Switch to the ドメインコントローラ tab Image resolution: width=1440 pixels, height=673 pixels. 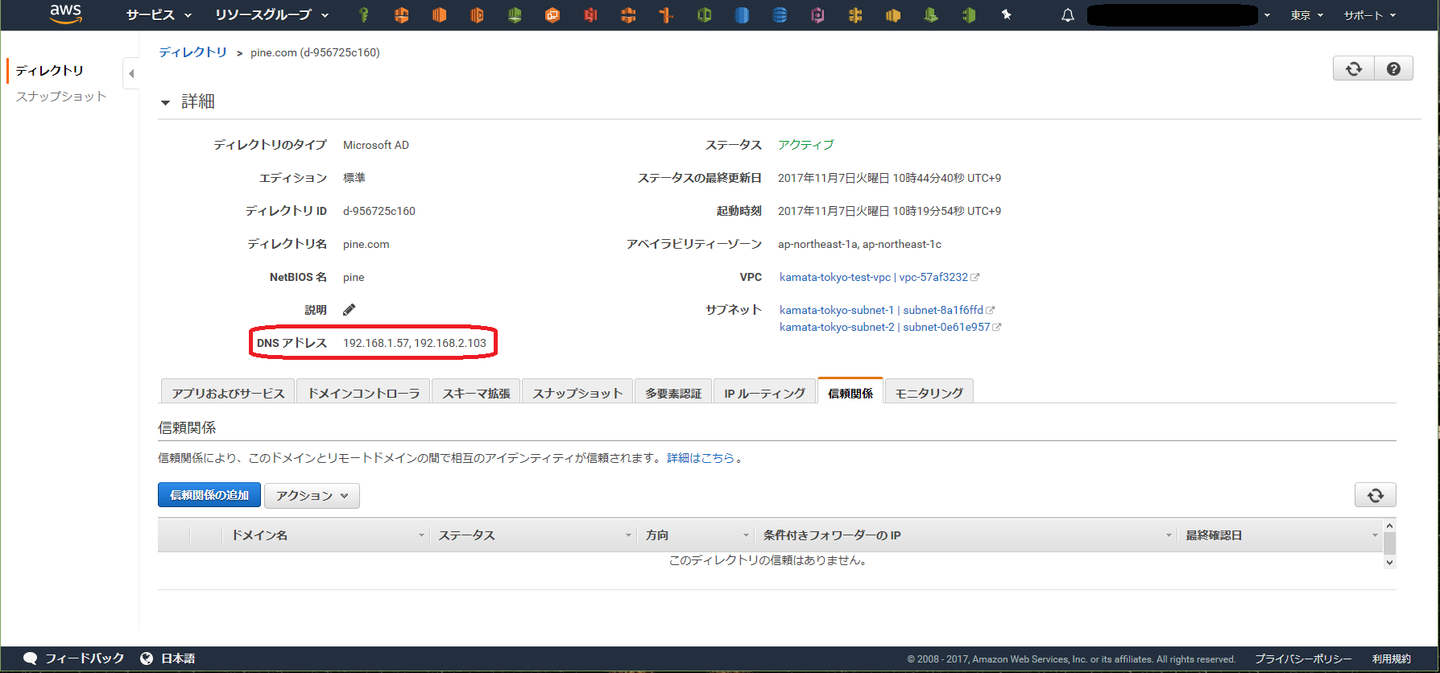pos(364,392)
